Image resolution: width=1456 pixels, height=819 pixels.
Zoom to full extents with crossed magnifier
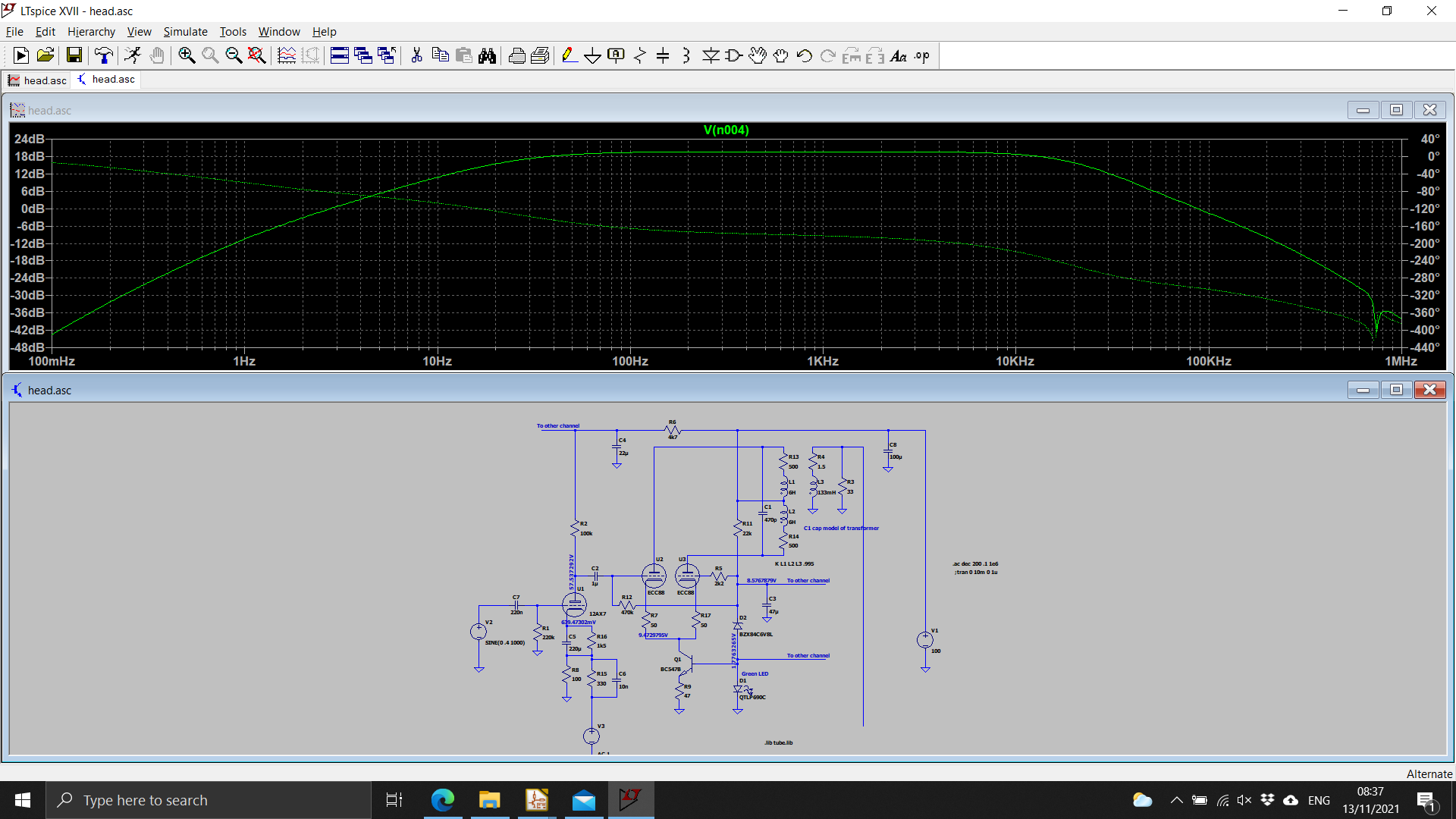(257, 55)
